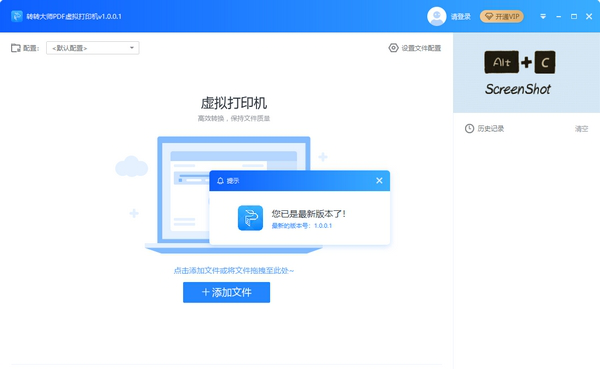Screen dimensions: 600x383
Task: Click the app logo in the title bar
Action: coord(17,16)
